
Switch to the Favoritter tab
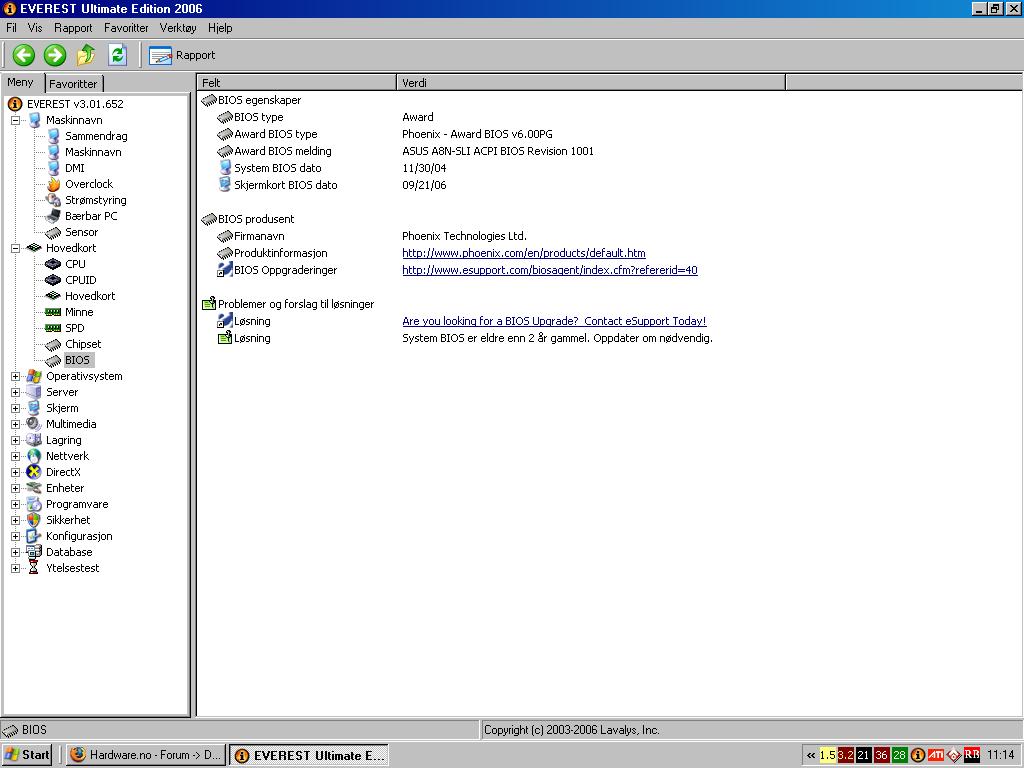pyautogui.click(x=73, y=84)
